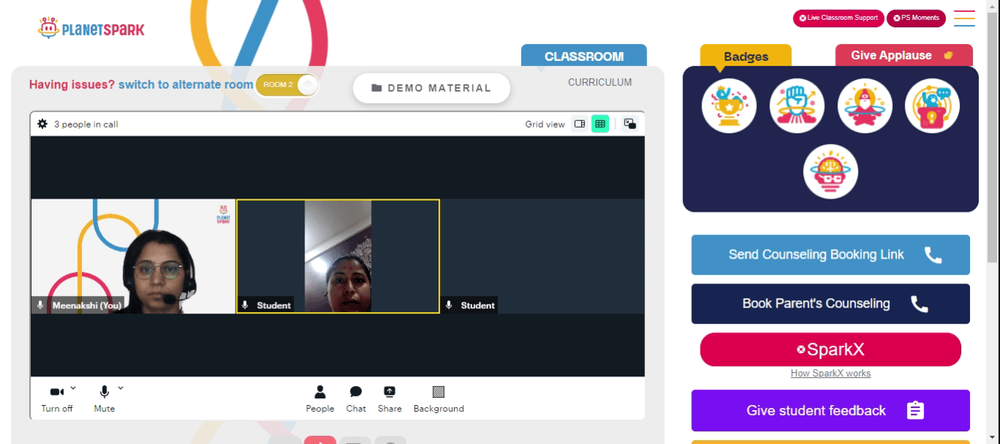
Task: Click the PlanetSpark logo
Action: (x=91, y=28)
